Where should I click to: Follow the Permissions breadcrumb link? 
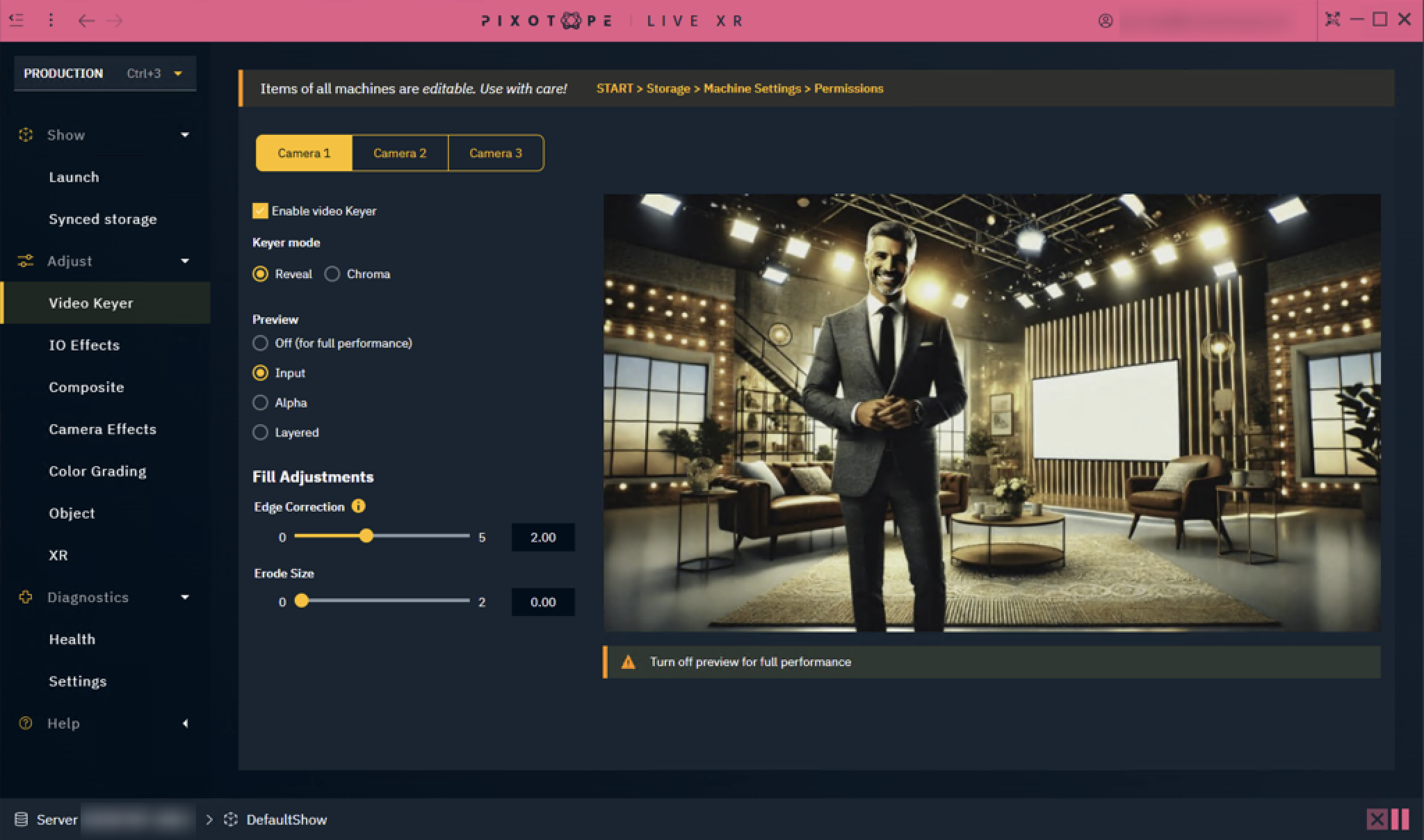pyautogui.click(x=848, y=88)
